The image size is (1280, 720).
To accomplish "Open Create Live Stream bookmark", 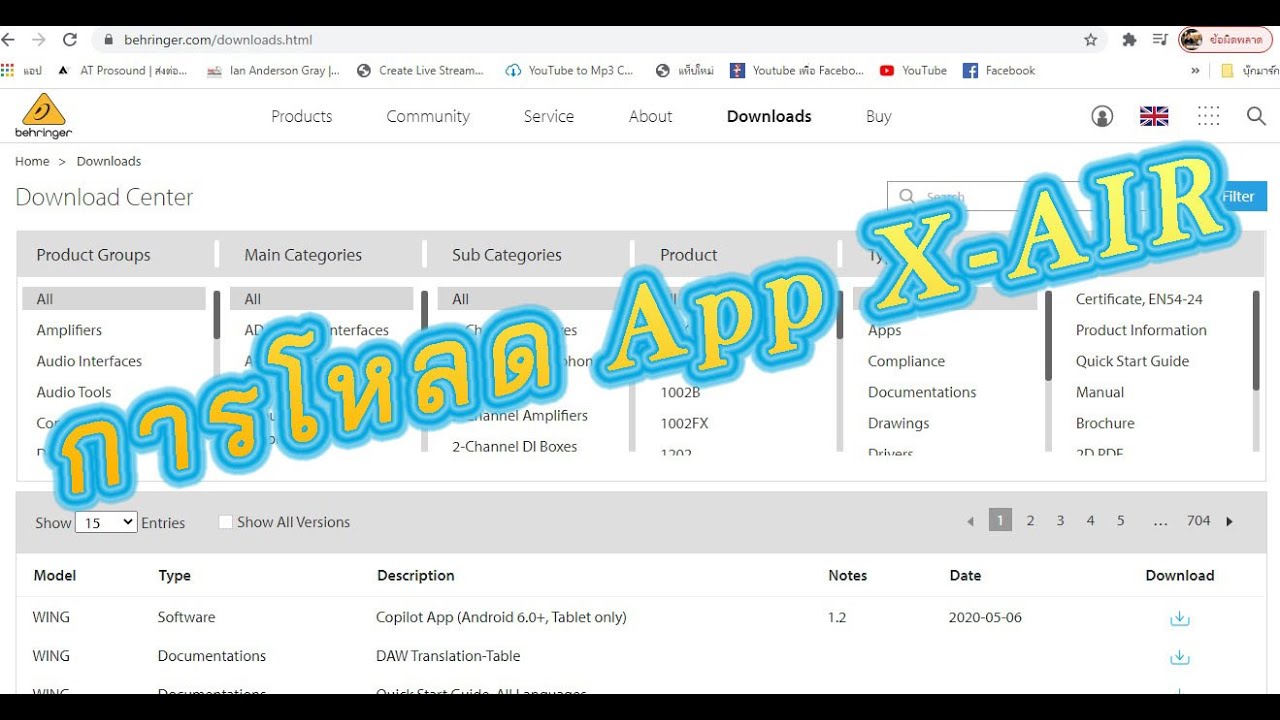I will coord(420,70).
